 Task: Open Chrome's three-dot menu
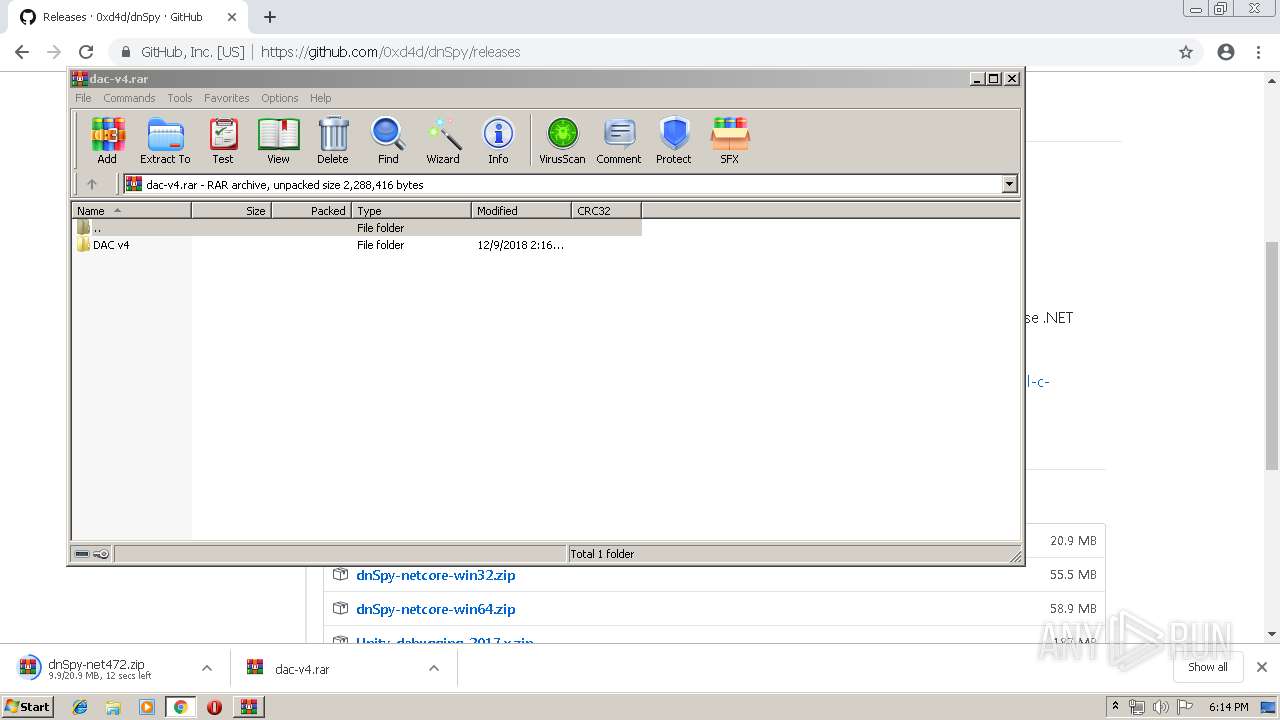(1259, 52)
